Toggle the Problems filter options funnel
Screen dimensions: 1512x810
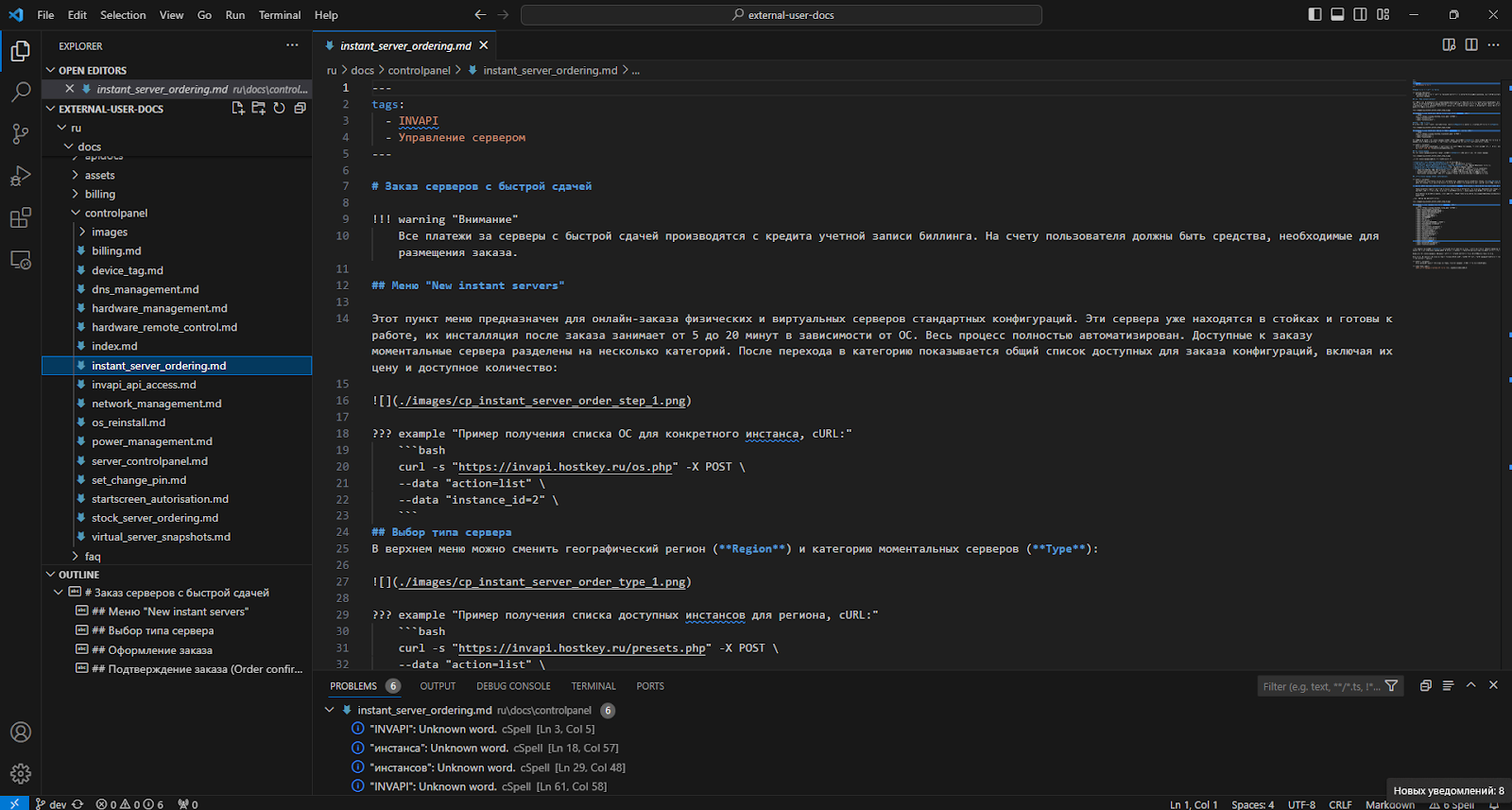point(1391,686)
